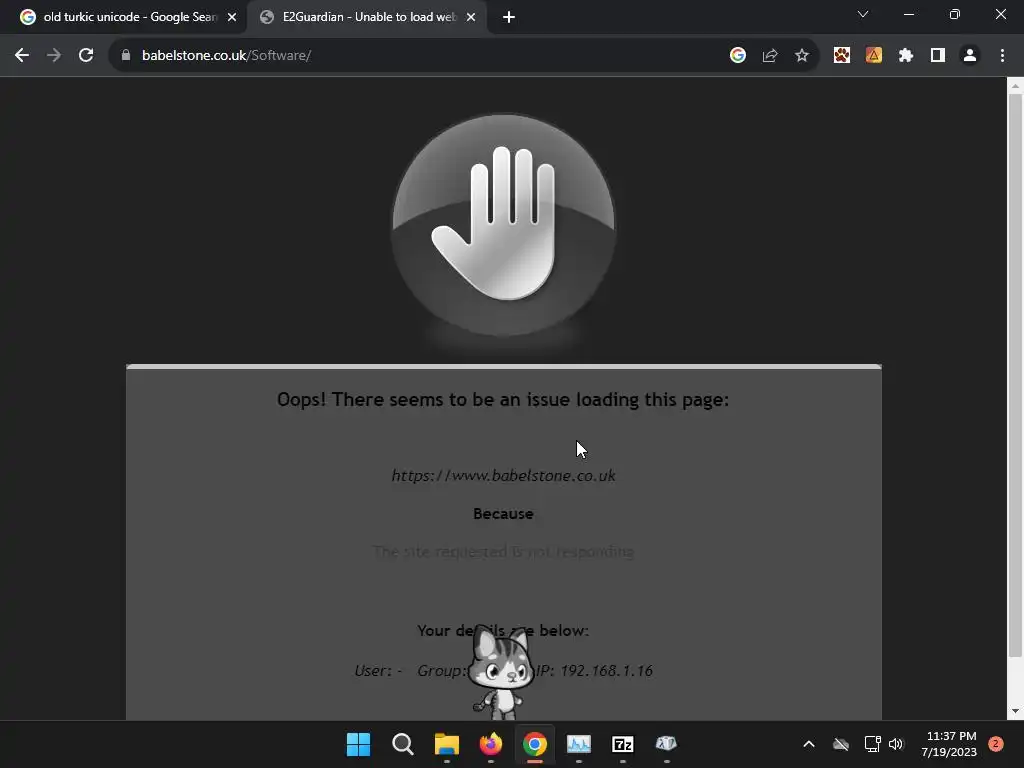Click the https://www.babelstone.co.uk URL text

(504, 475)
